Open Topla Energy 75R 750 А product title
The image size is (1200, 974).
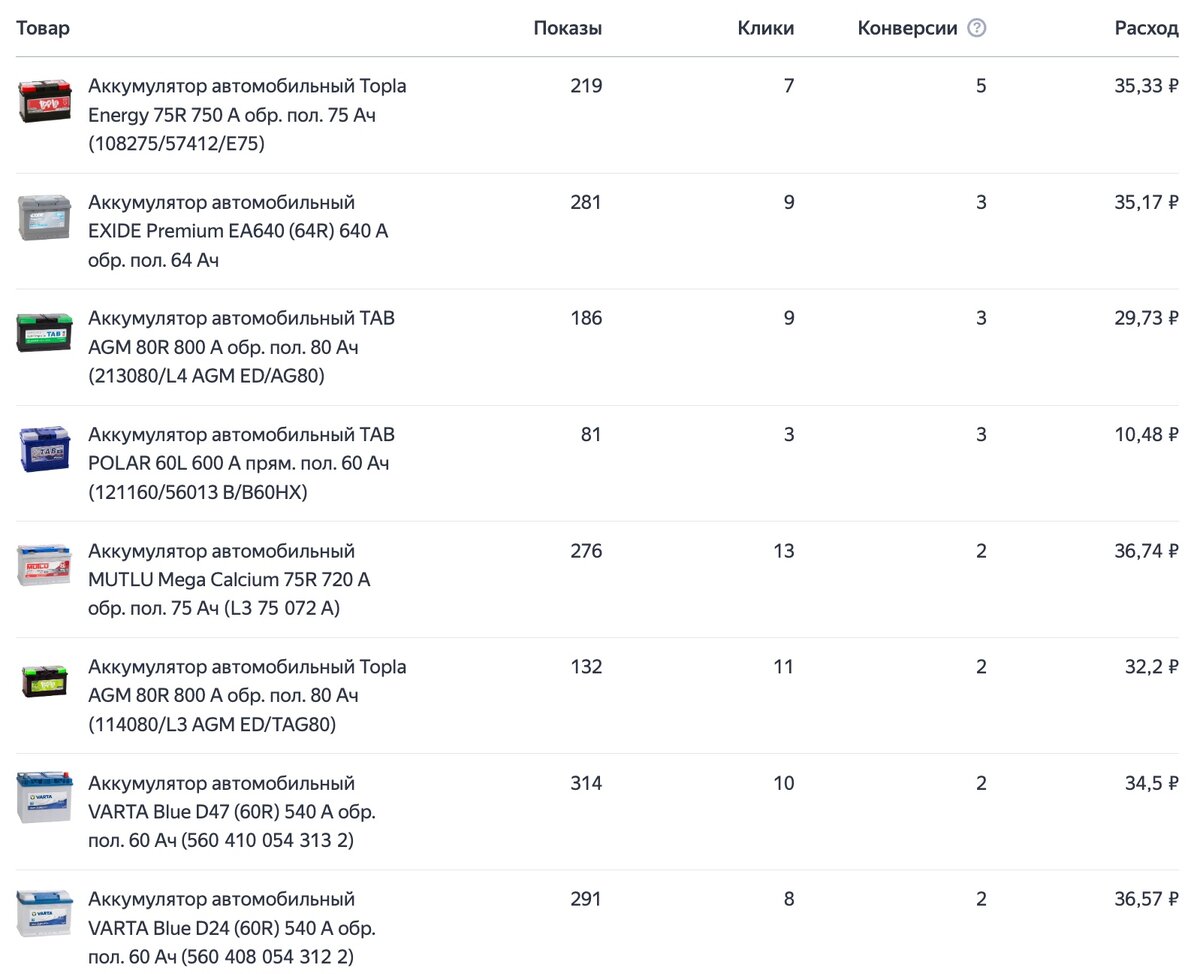247,115
